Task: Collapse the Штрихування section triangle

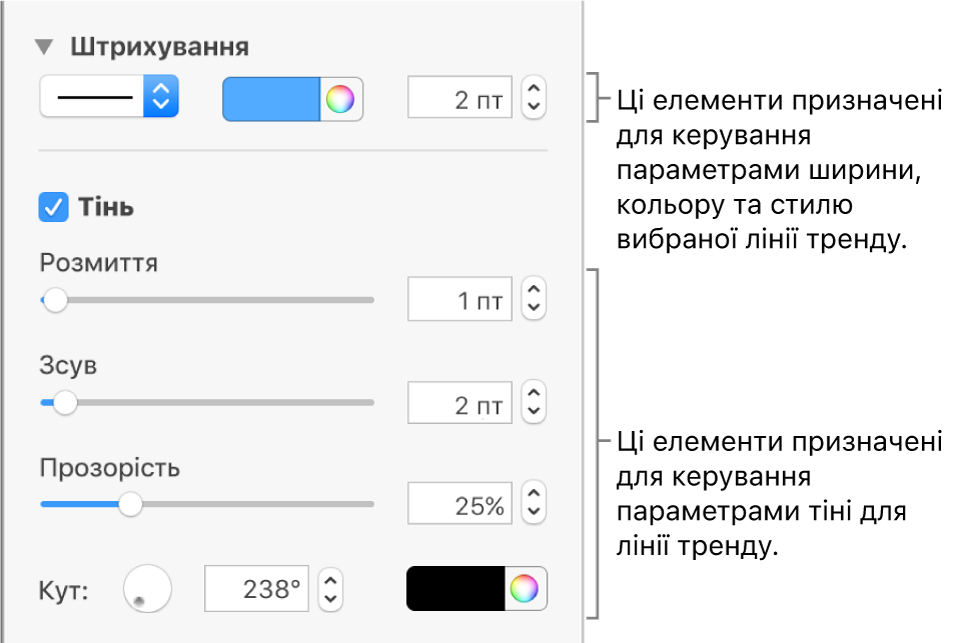Action: click(x=44, y=47)
